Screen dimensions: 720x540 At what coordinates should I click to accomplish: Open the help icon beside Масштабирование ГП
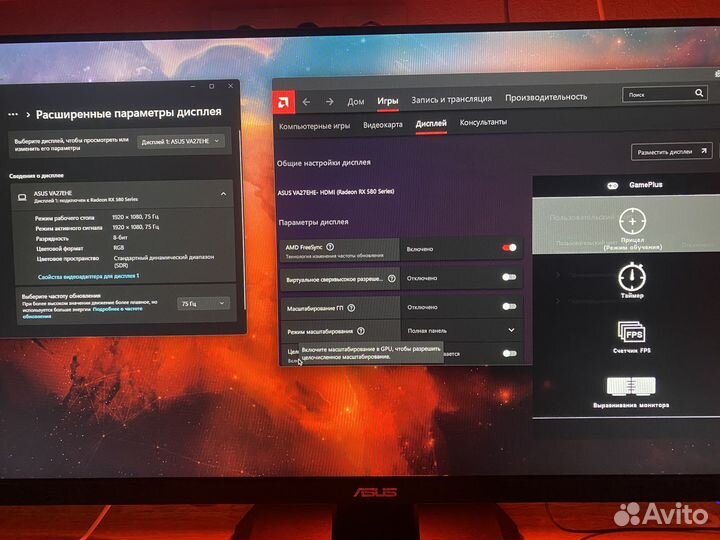(x=351, y=308)
